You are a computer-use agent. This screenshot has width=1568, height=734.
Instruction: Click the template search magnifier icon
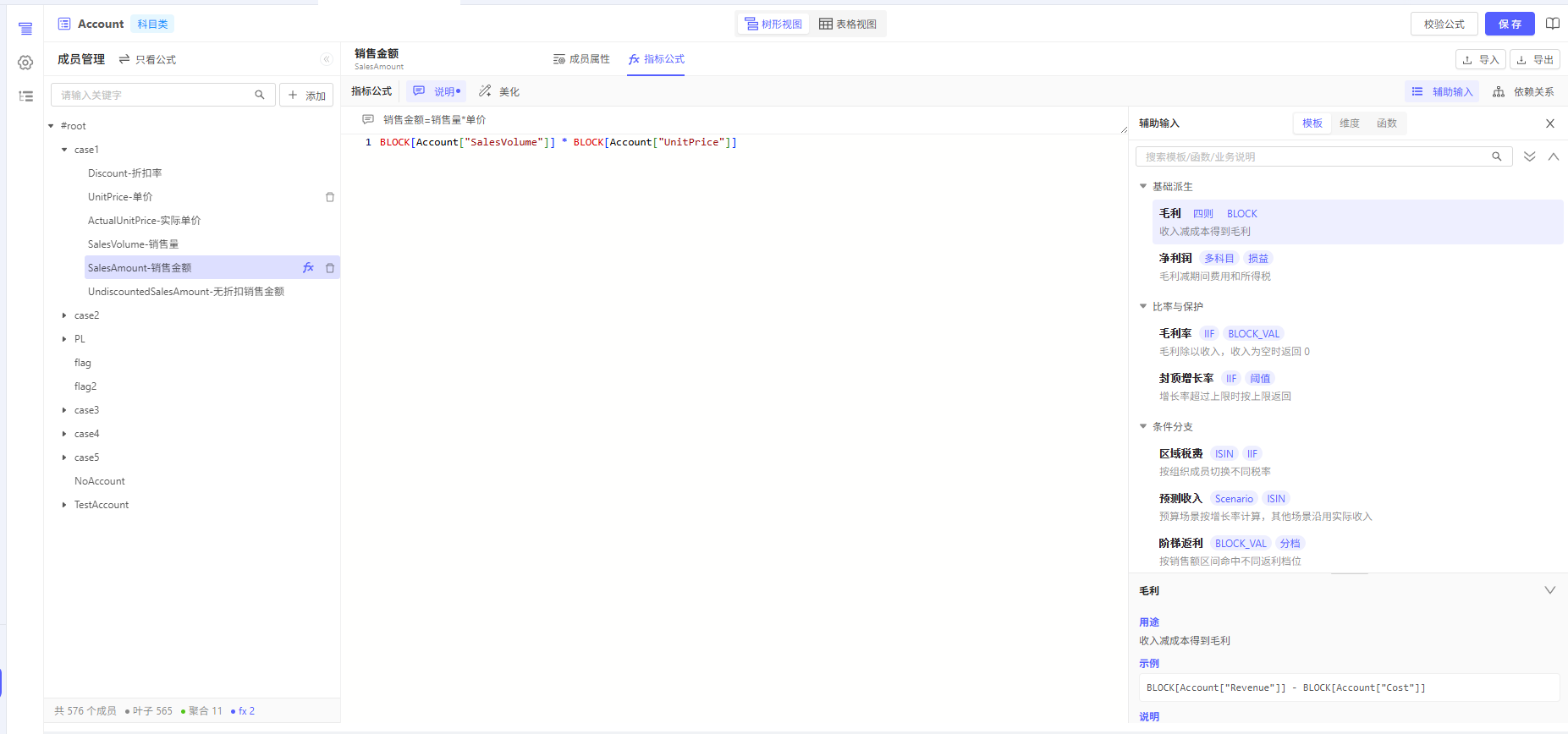[1497, 156]
